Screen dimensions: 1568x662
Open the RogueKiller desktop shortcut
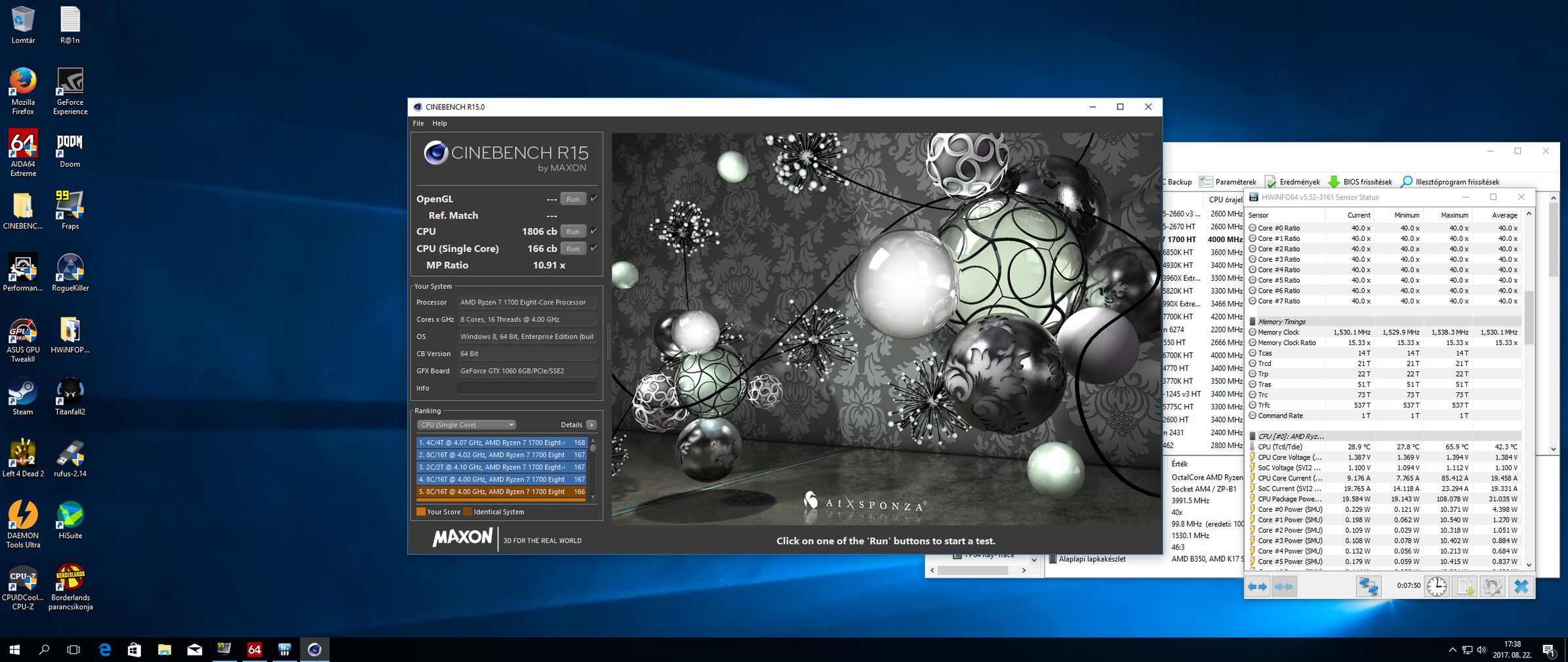pos(70,272)
